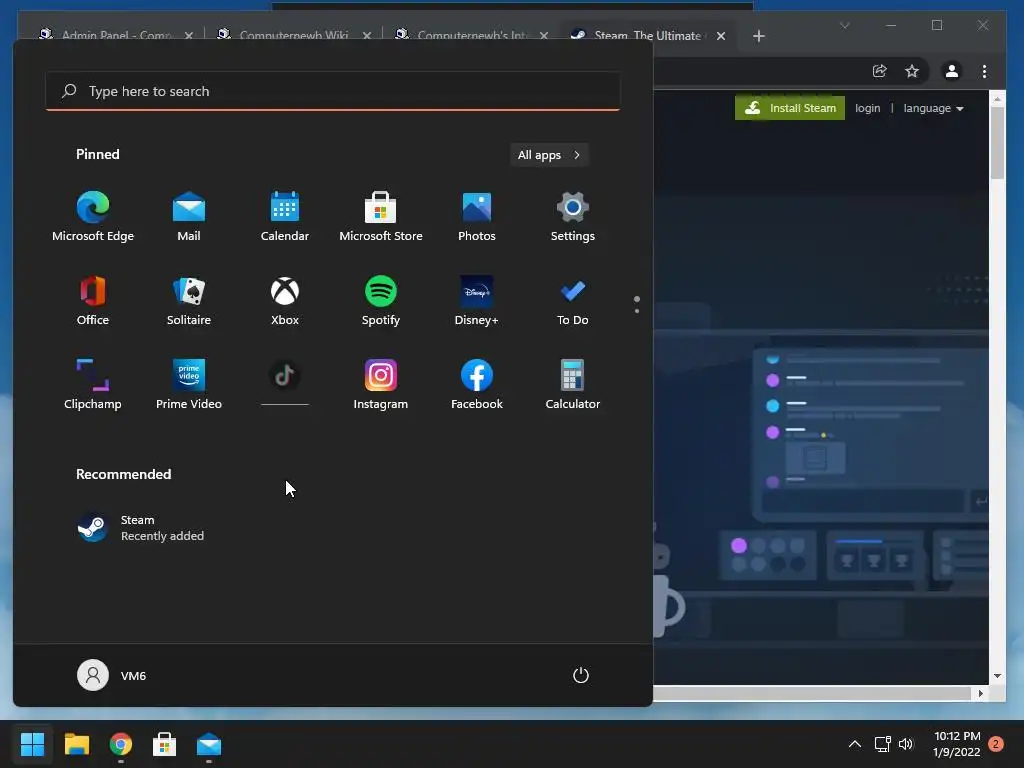The width and height of the screenshot is (1024, 768).
Task: Open the Calendar pinned app
Action: pyautogui.click(x=285, y=216)
